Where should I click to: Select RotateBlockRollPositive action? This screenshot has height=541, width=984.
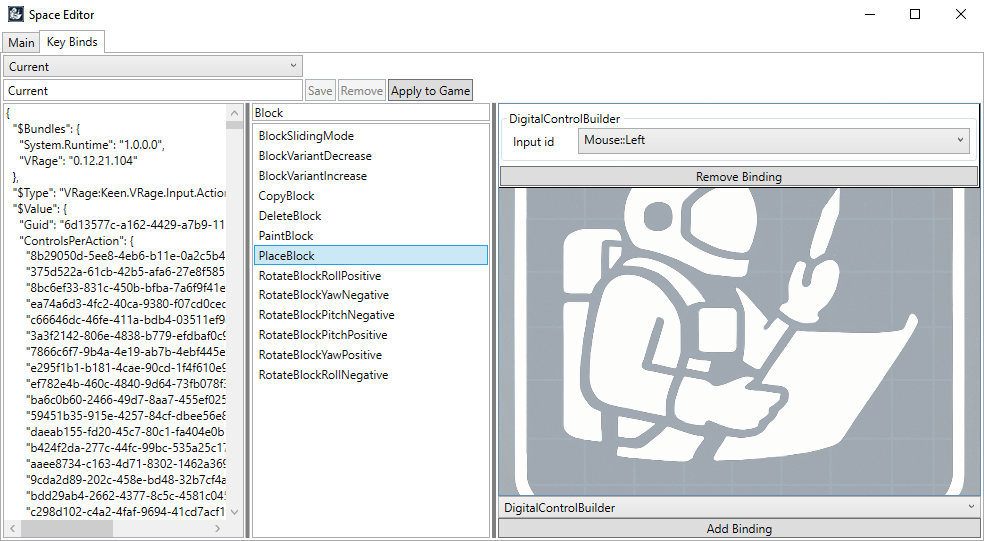tap(370, 276)
